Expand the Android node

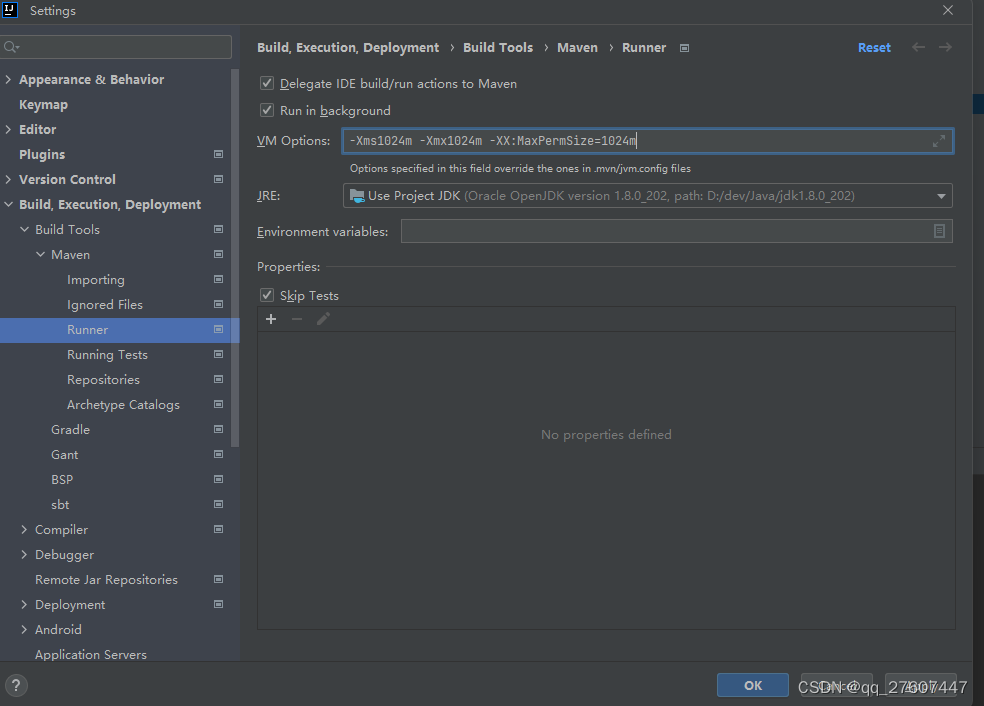click(24, 629)
